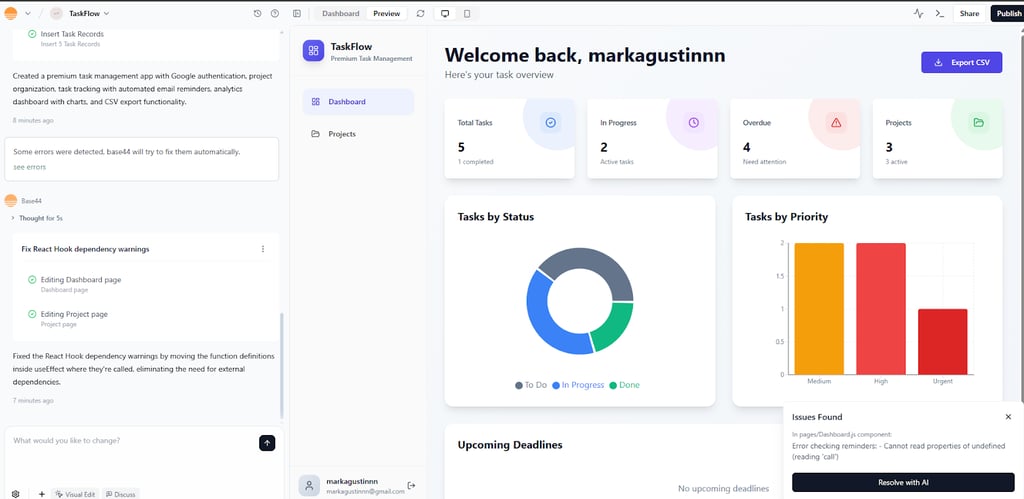Click the markagustinnn@gmail.com email text
1024x499 pixels.
[x=365, y=491]
